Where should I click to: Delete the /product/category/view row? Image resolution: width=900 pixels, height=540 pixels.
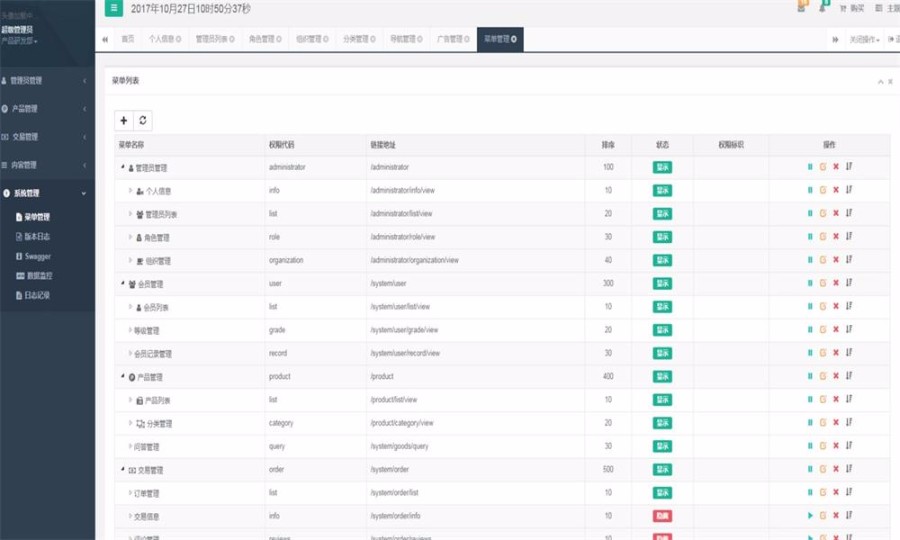(x=836, y=423)
